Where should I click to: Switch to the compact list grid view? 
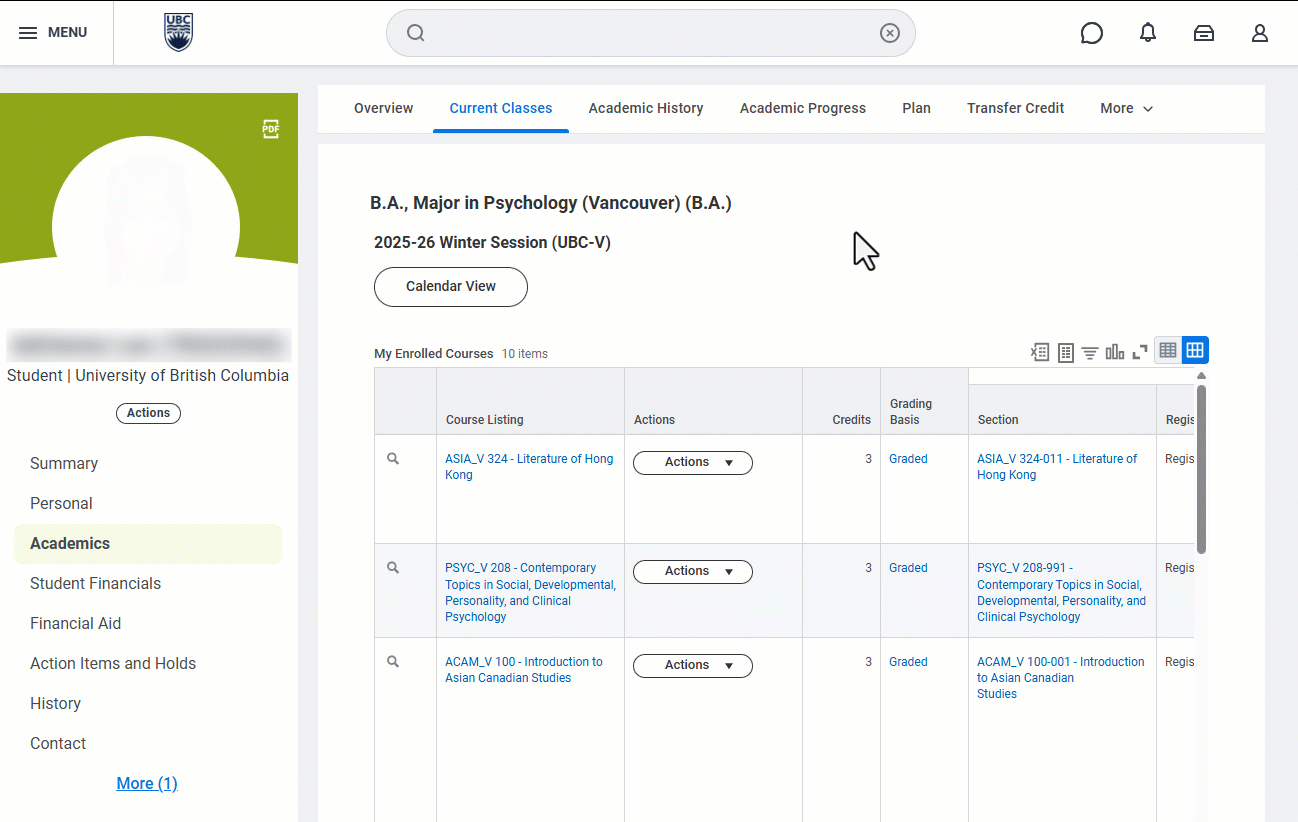(x=1167, y=351)
